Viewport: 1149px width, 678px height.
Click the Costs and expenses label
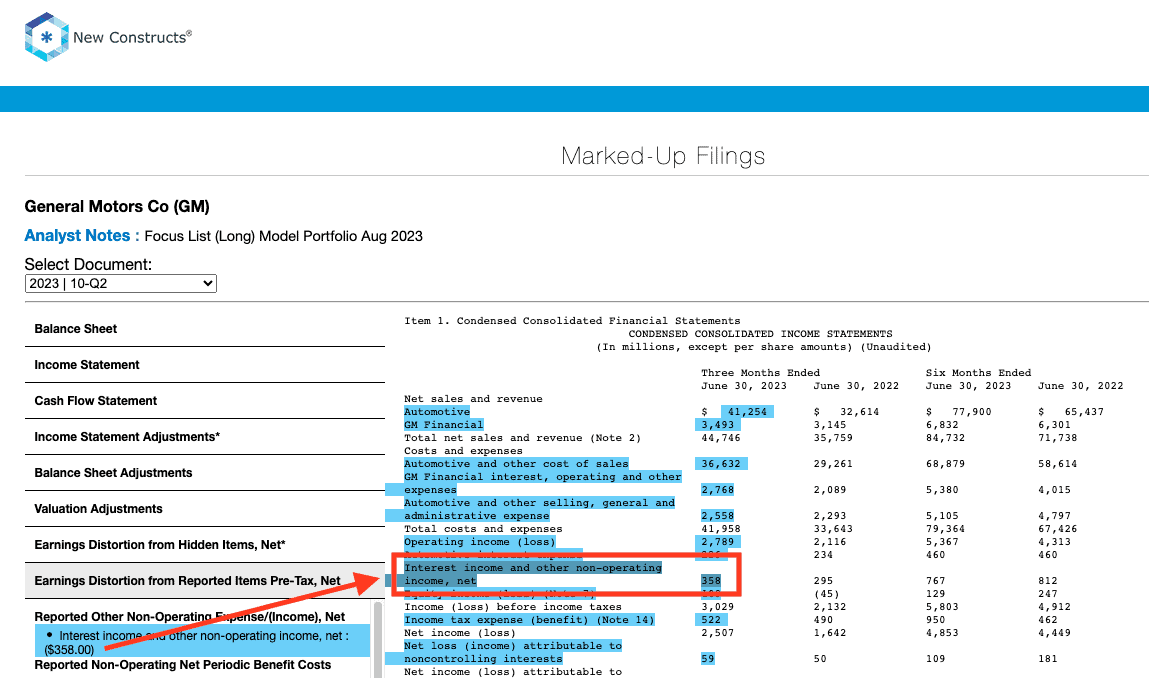pyautogui.click(x=463, y=452)
